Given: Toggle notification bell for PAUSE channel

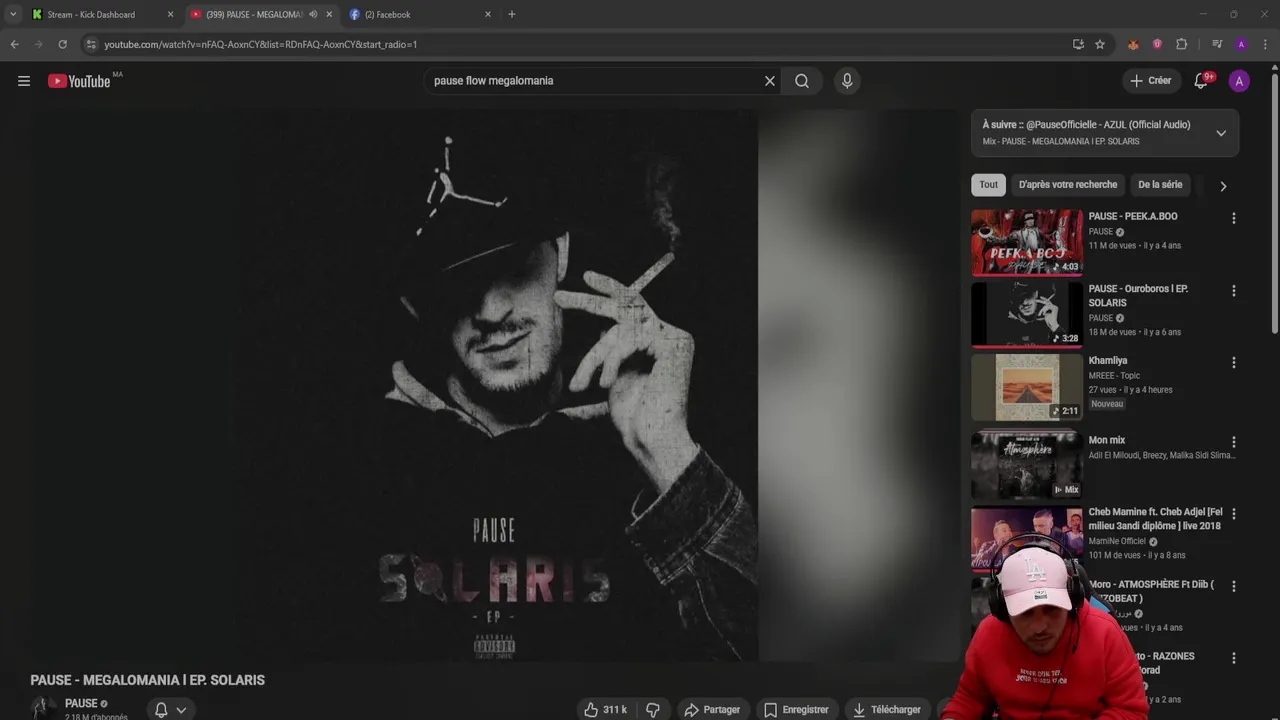Looking at the screenshot, I should tap(169, 710).
